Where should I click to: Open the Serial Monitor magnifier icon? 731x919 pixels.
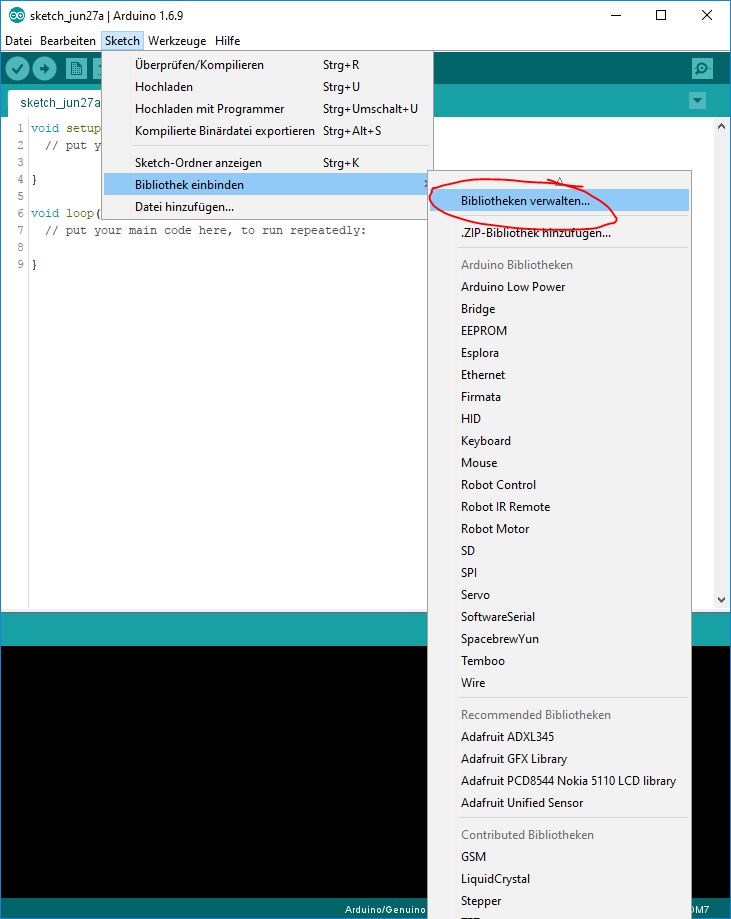coord(702,68)
